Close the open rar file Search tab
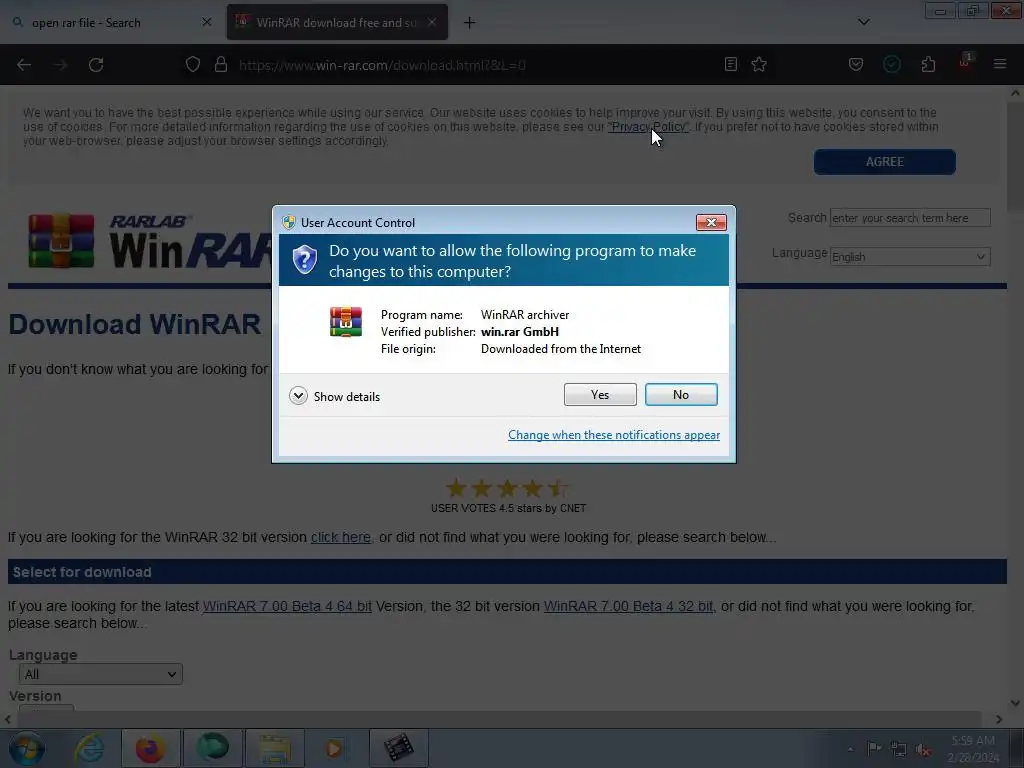This screenshot has width=1024, height=768. point(206,22)
